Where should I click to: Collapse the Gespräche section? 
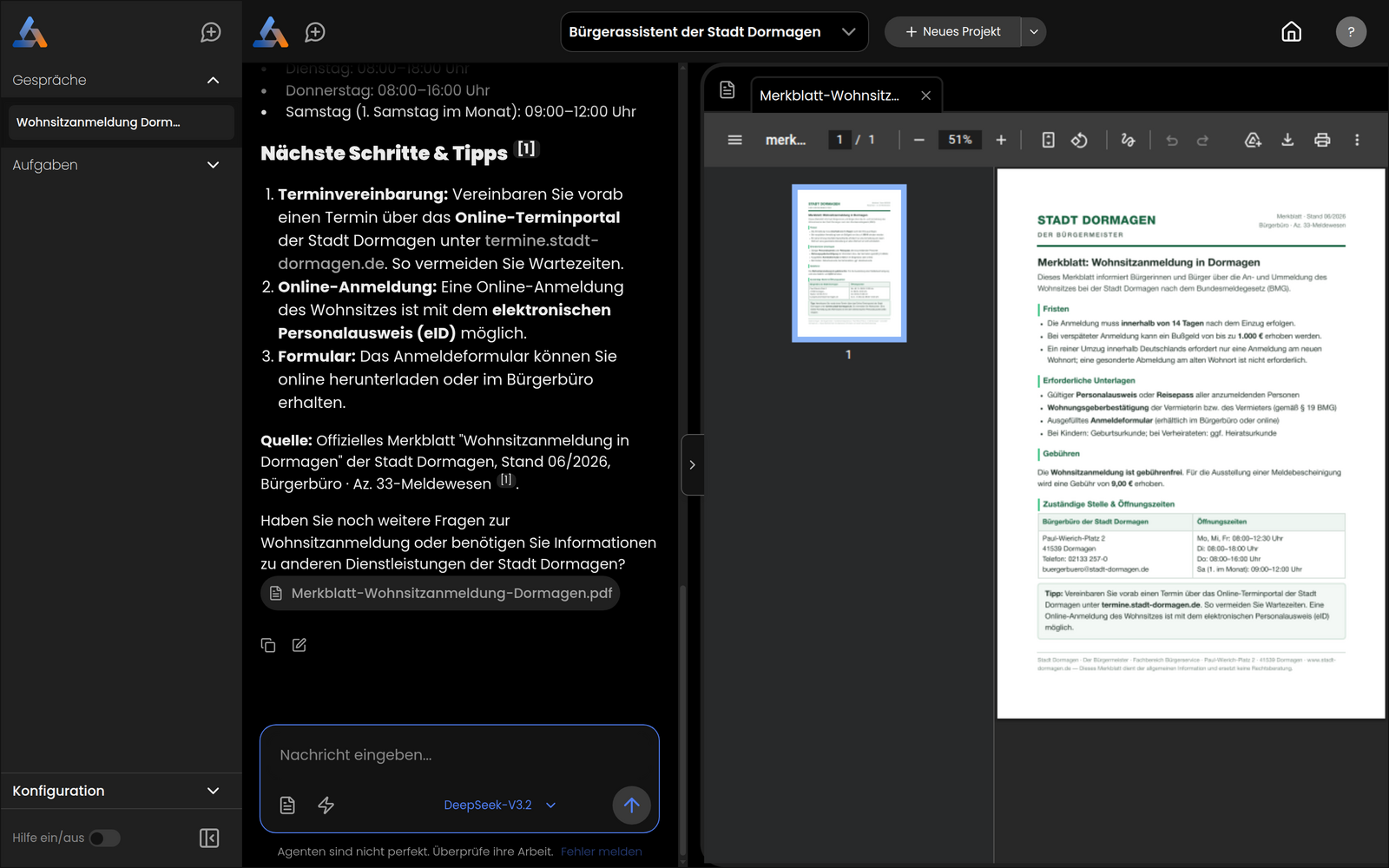213,80
